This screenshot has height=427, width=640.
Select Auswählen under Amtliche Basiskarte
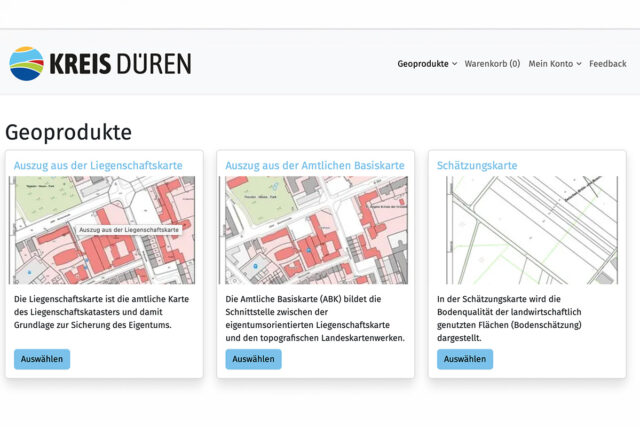pyautogui.click(x=253, y=359)
